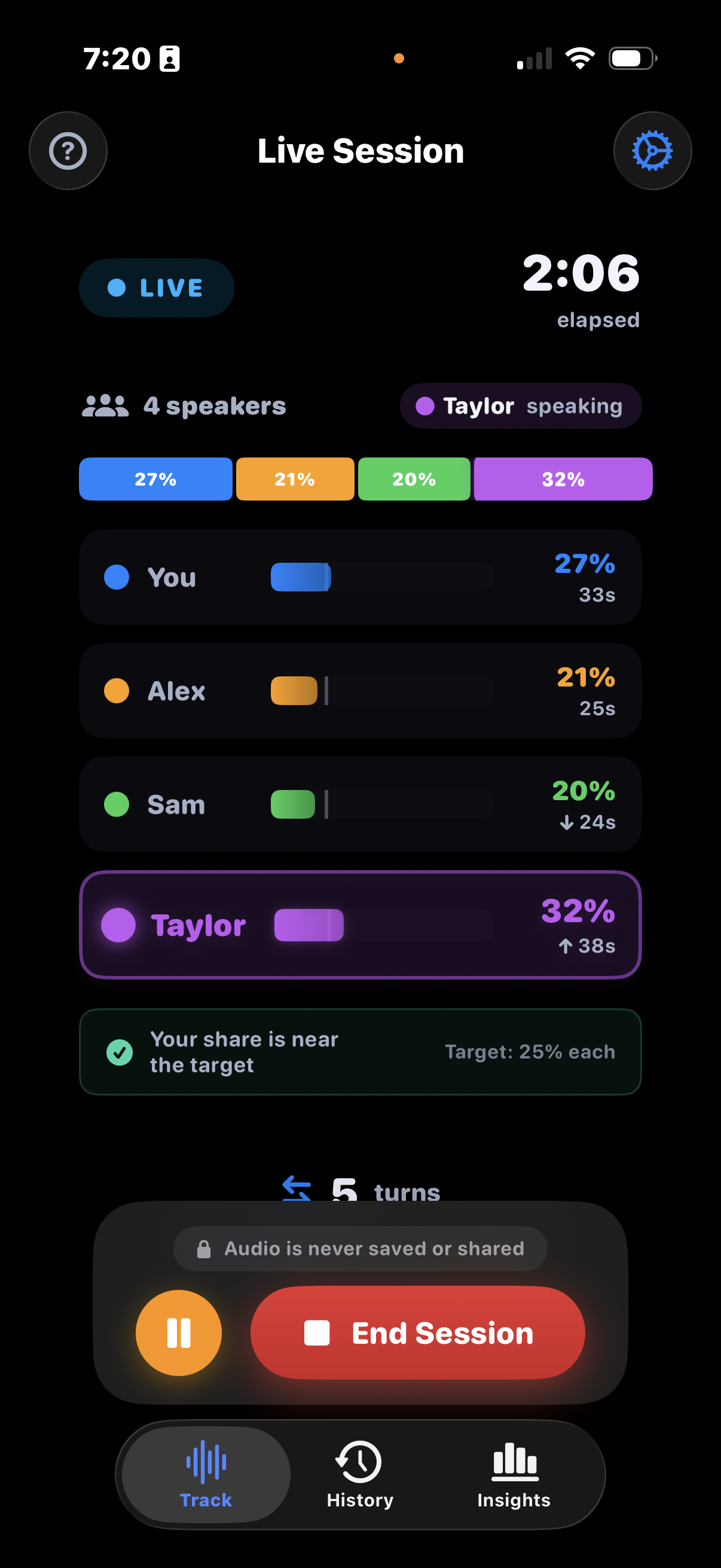Click the lock icon on privacy notice
The image size is (721, 1568).
point(204,1249)
